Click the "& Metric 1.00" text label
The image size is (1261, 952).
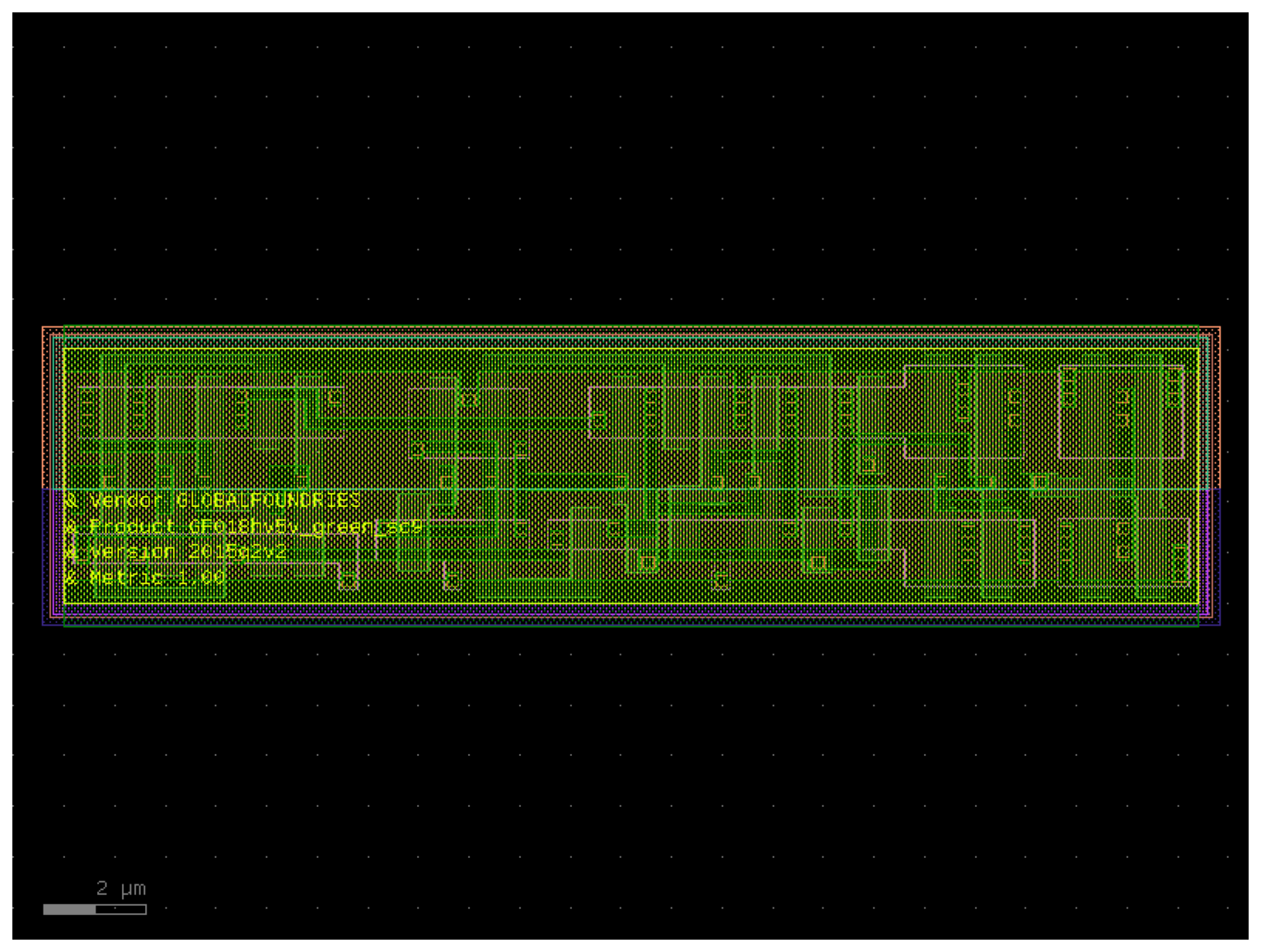click(144, 577)
